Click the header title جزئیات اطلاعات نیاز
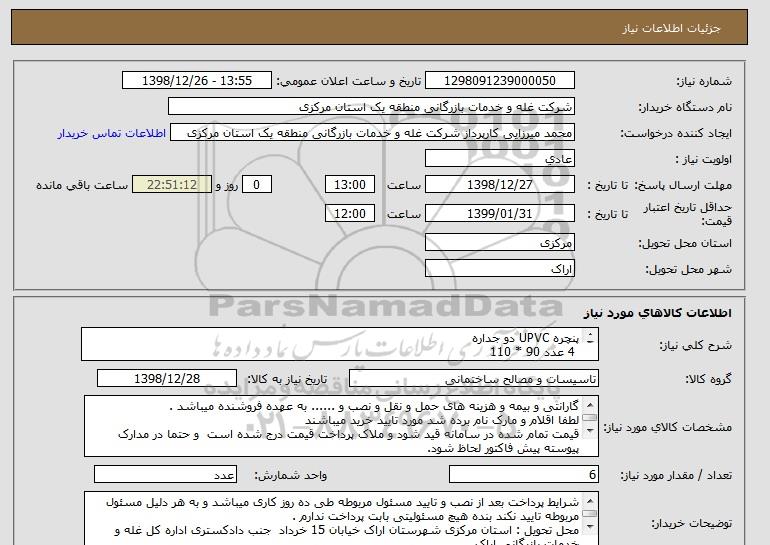770x545 pixels. (x=671, y=28)
